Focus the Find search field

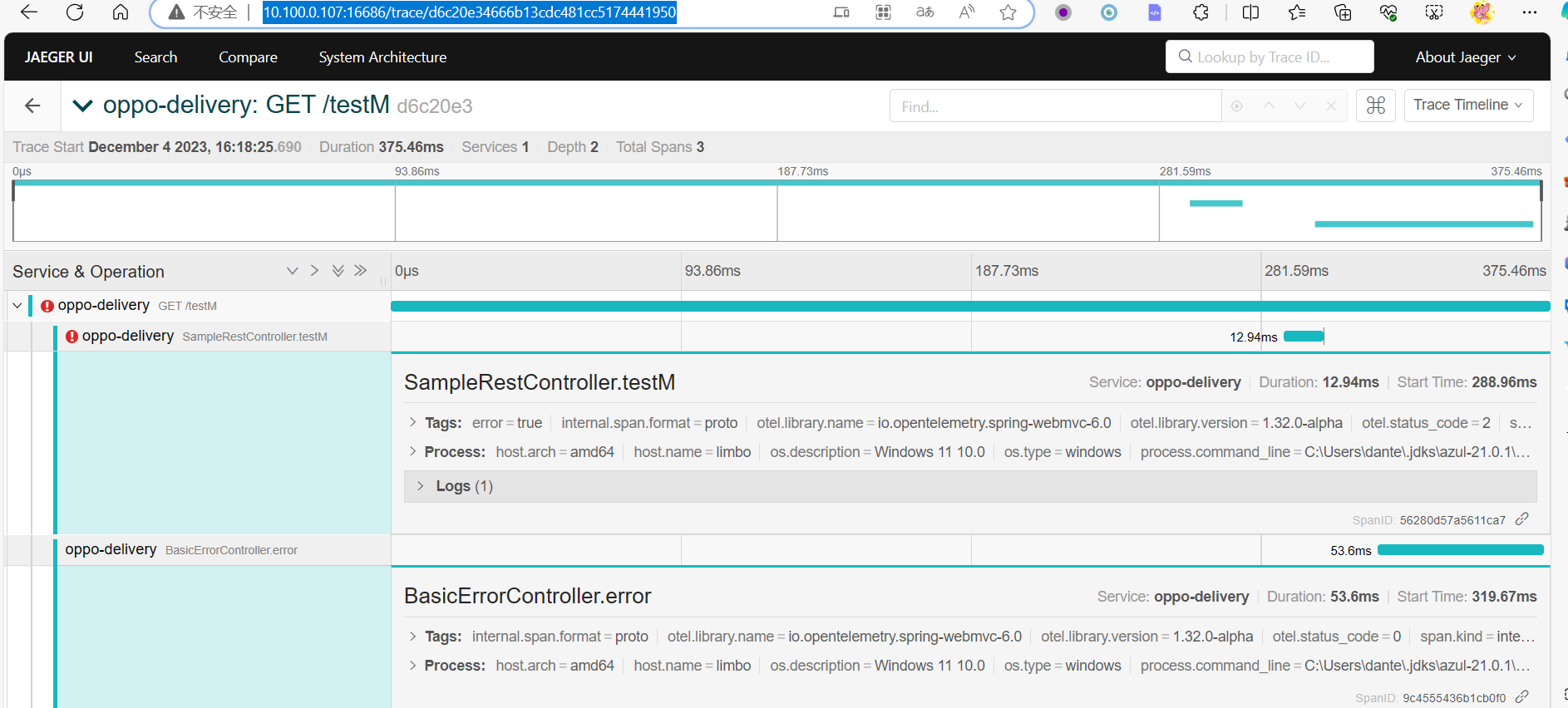[1055, 106]
